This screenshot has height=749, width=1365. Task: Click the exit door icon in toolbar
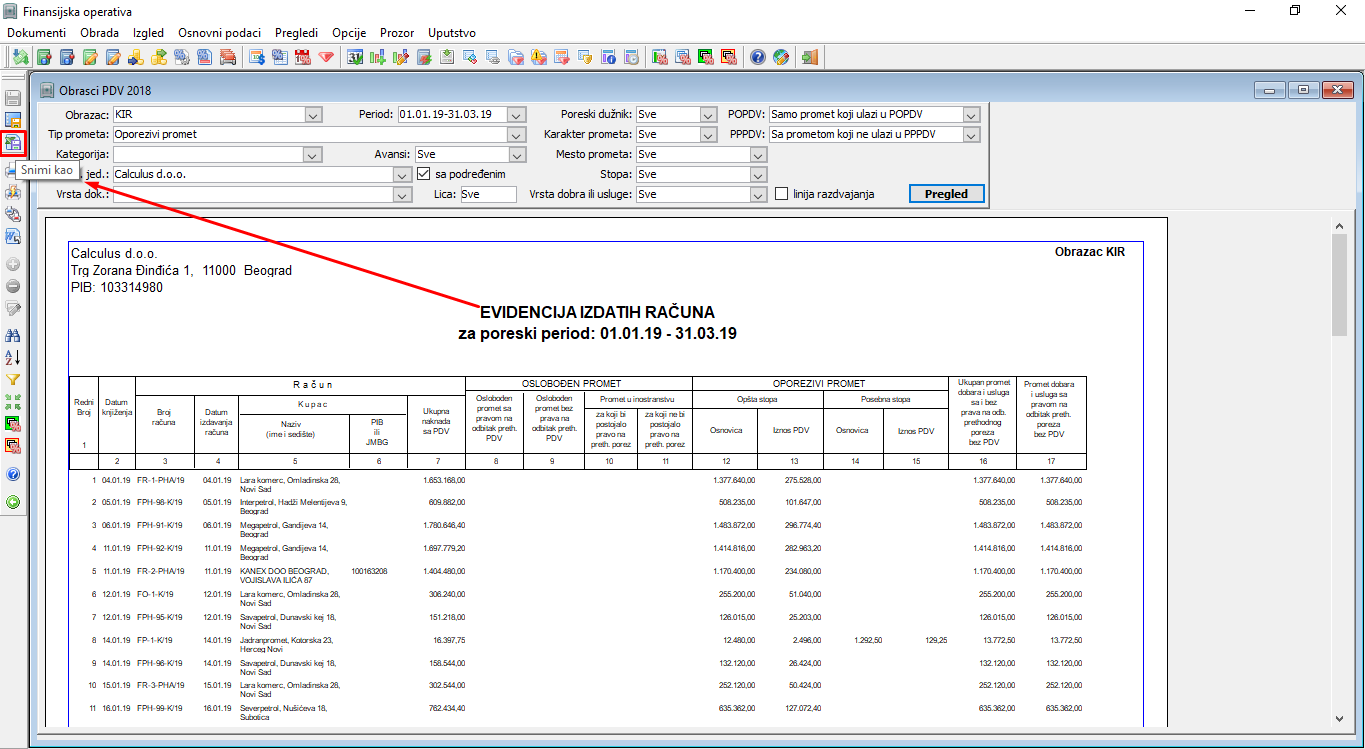(x=809, y=57)
